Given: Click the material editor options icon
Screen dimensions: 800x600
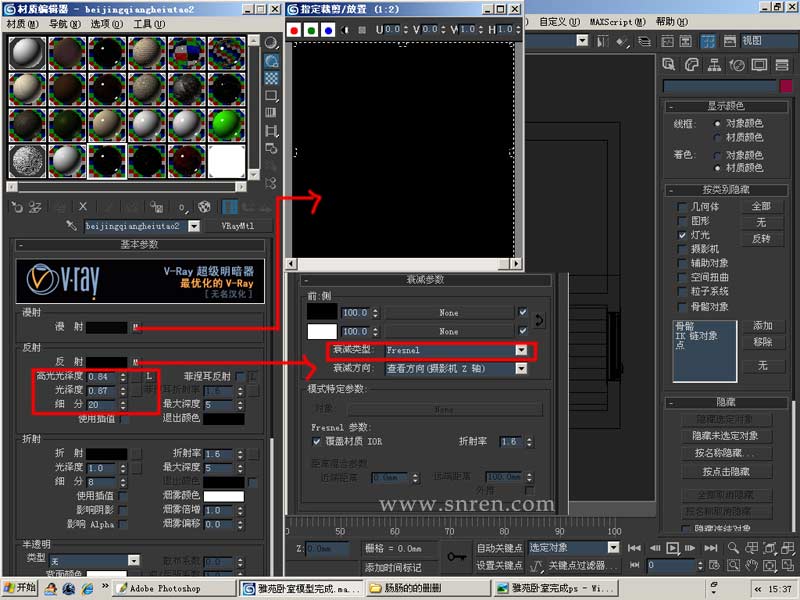Looking at the screenshot, I should [x=271, y=148].
